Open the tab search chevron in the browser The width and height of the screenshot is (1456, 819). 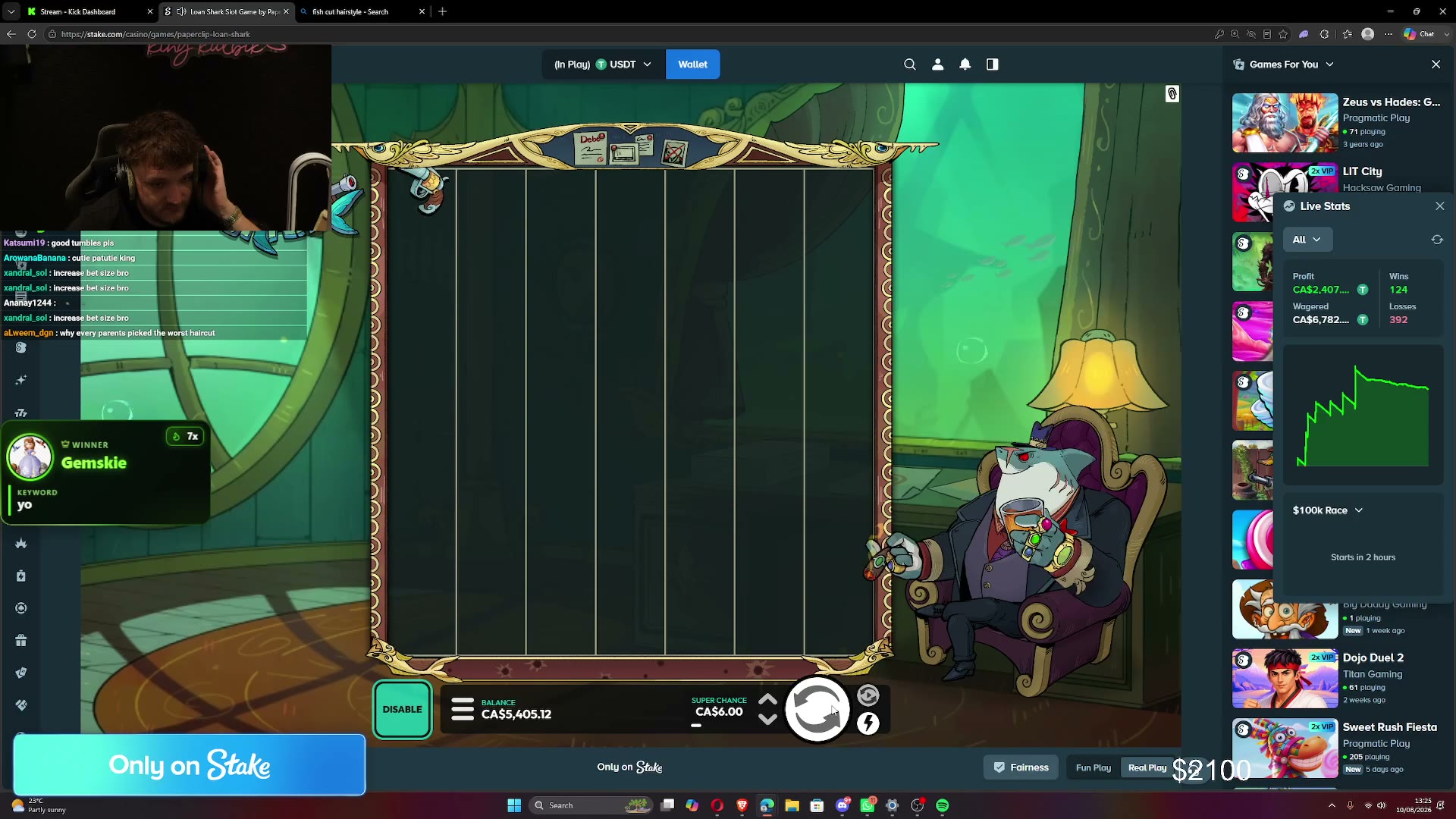(x=11, y=11)
